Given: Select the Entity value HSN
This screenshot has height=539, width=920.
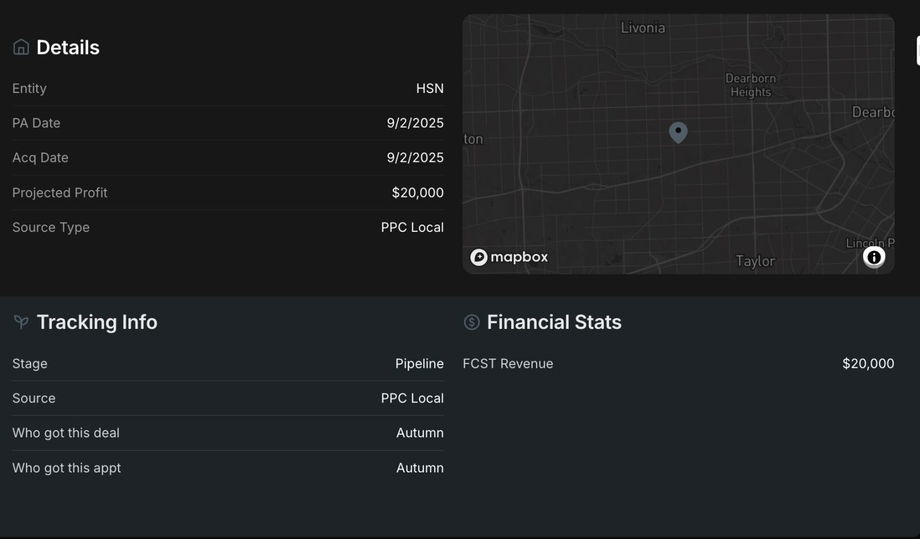Looking at the screenshot, I should tap(430, 89).
